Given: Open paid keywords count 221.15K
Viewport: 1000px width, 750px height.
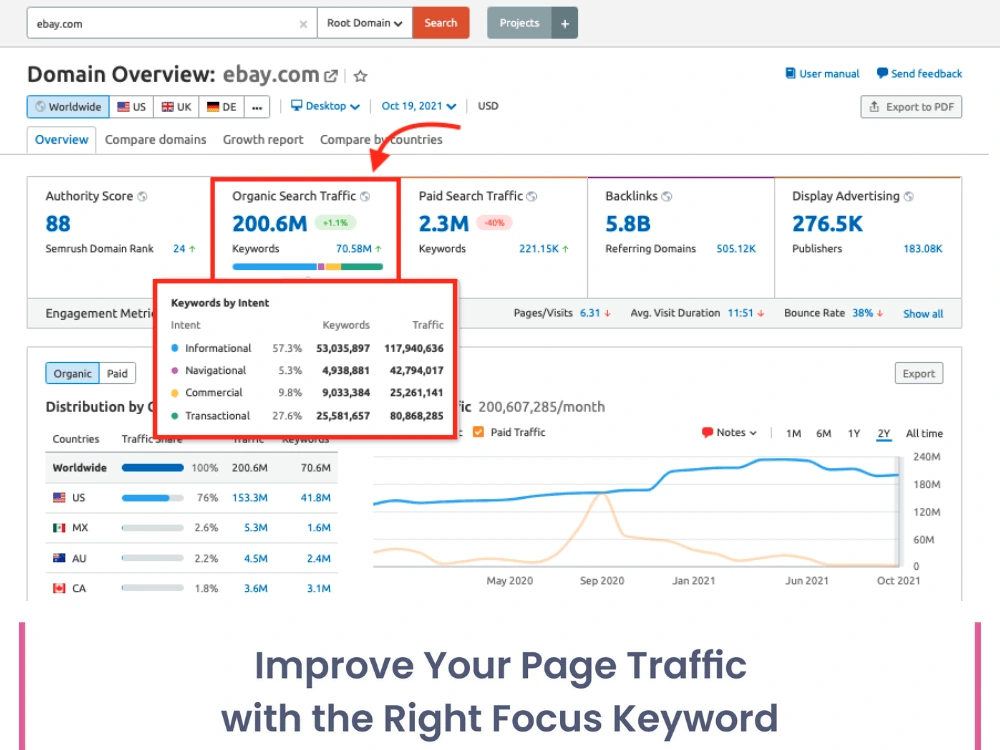Looking at the screenshot, I should coord(539,249).
